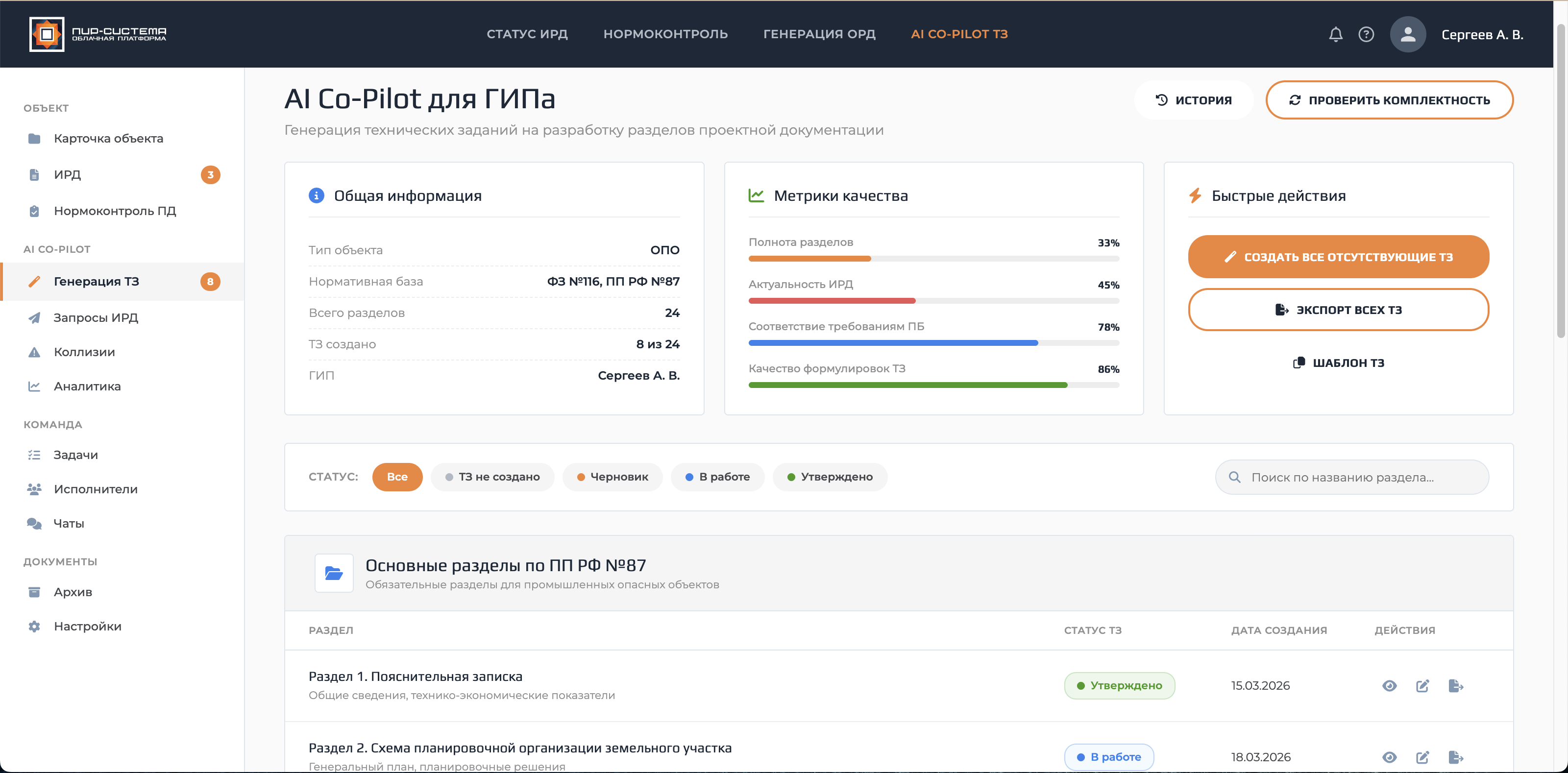This screenshot has height=773, width=1568.
Task: Open the help question mark icon
Action: point(1366,35)
